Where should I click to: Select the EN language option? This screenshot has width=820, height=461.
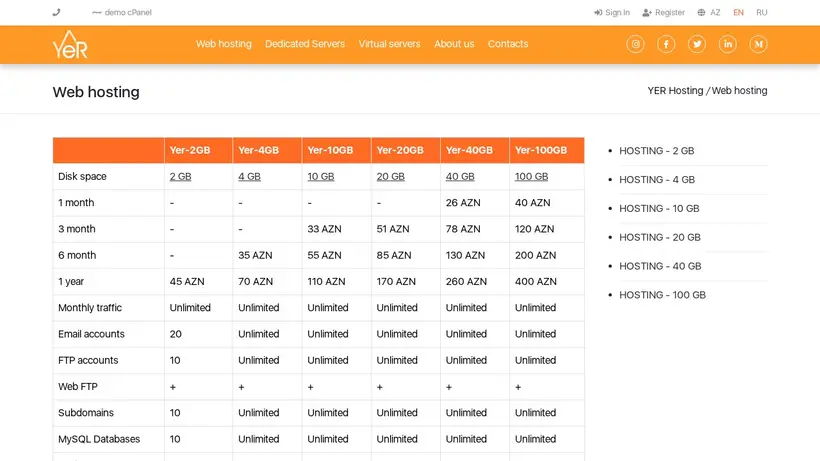pos(738,13)
